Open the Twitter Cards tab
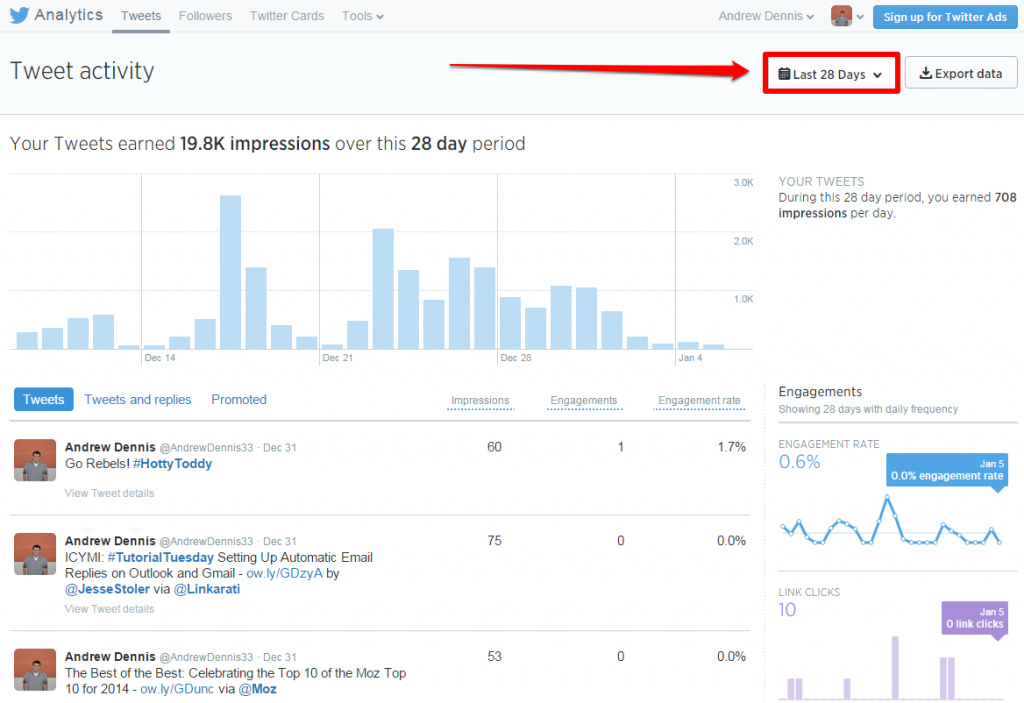1024x703 pixels. click(x=286, y=16)
